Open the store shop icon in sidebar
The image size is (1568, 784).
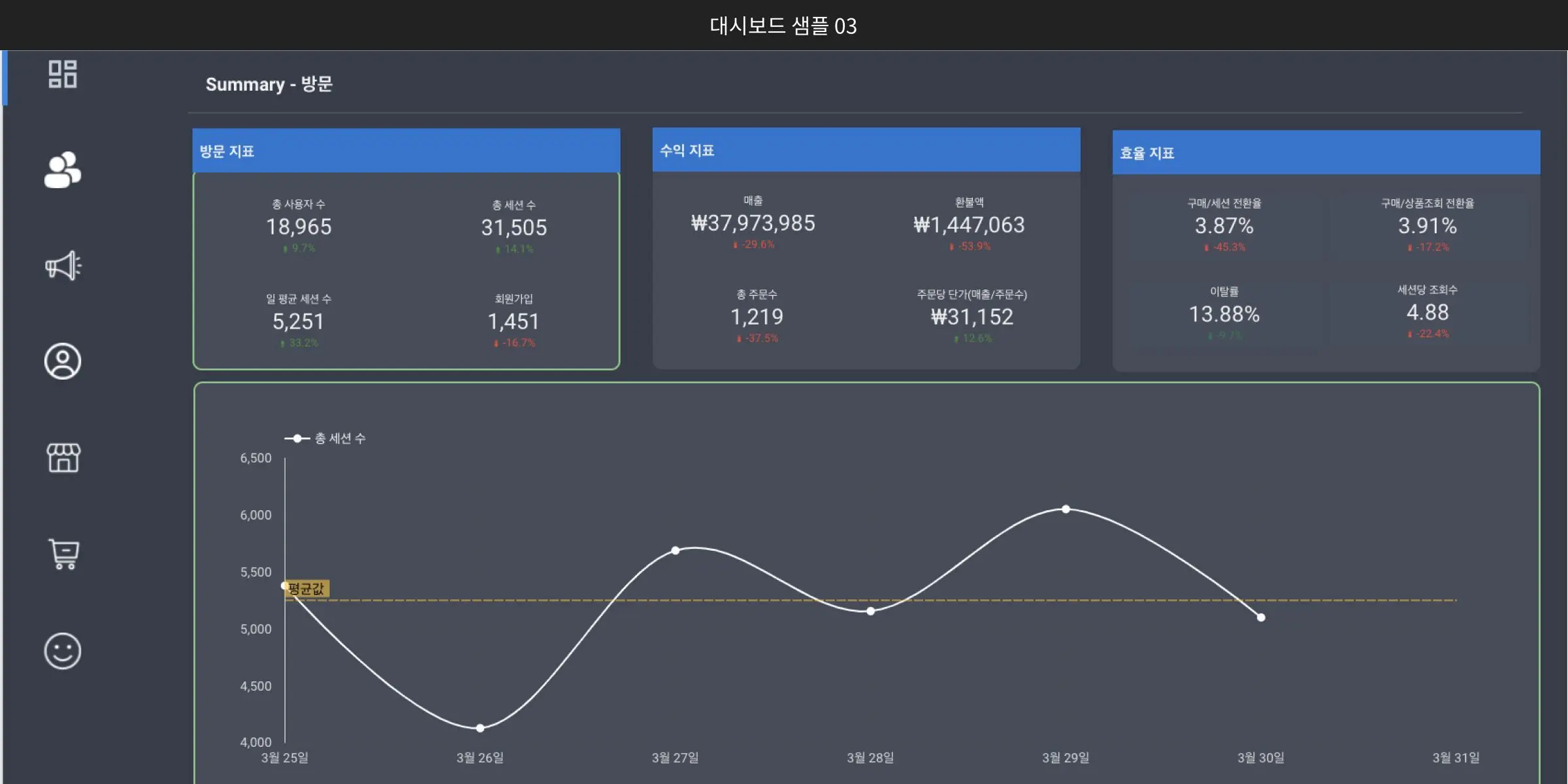click(x=63, y=457)
